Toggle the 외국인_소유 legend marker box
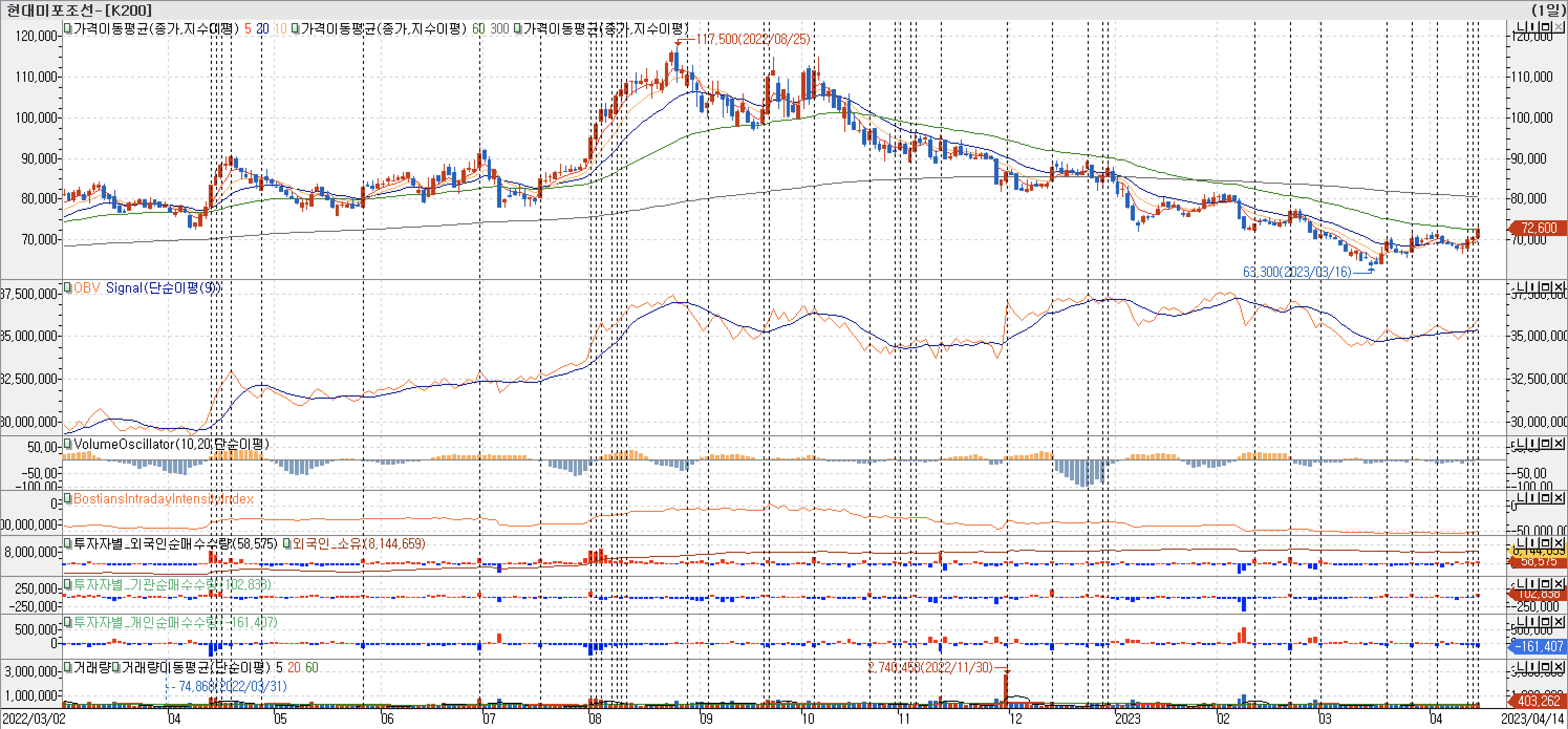This screenshot has width=1568, height=729. (287, 543)
